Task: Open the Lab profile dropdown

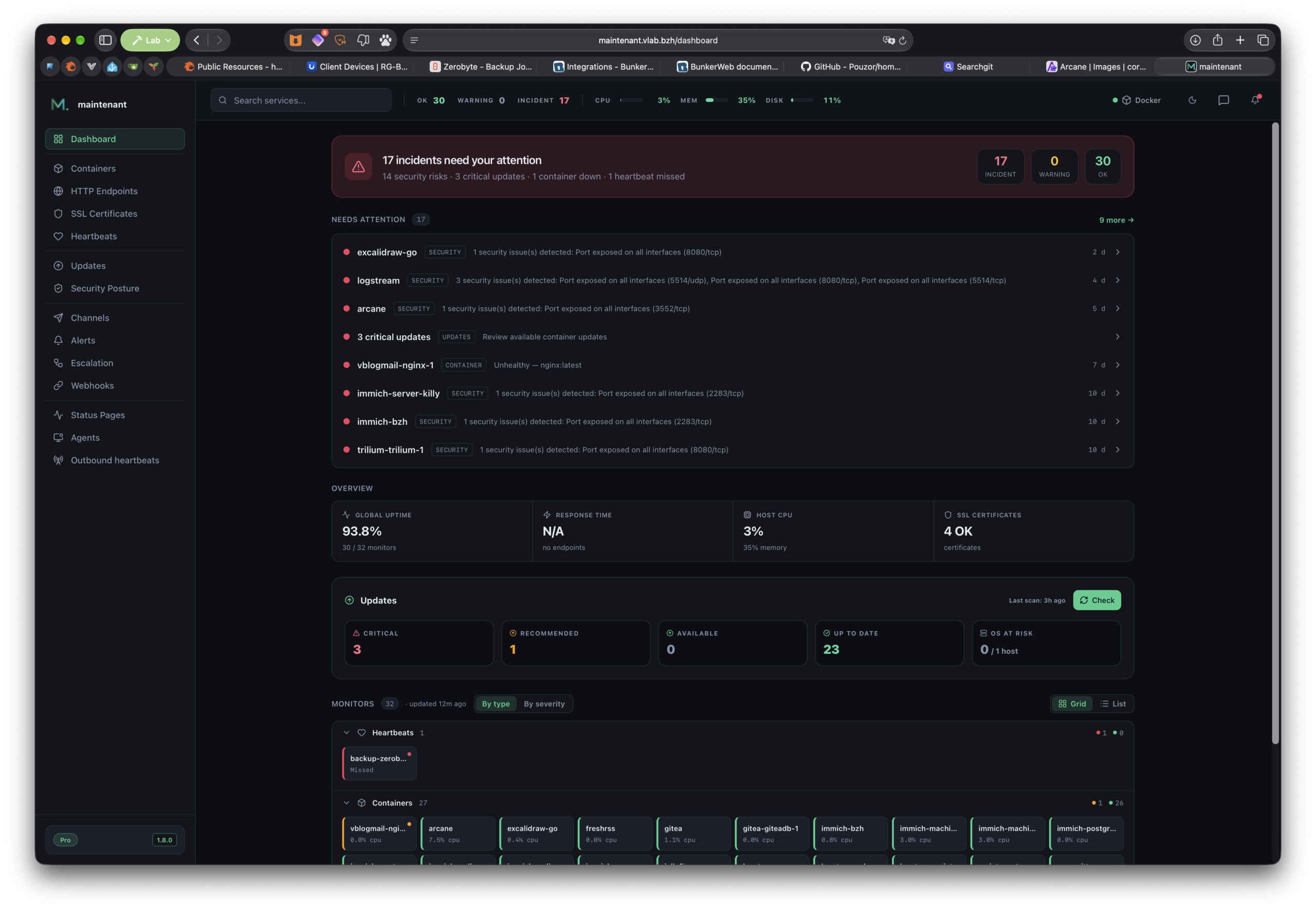Action: [150, 40]
